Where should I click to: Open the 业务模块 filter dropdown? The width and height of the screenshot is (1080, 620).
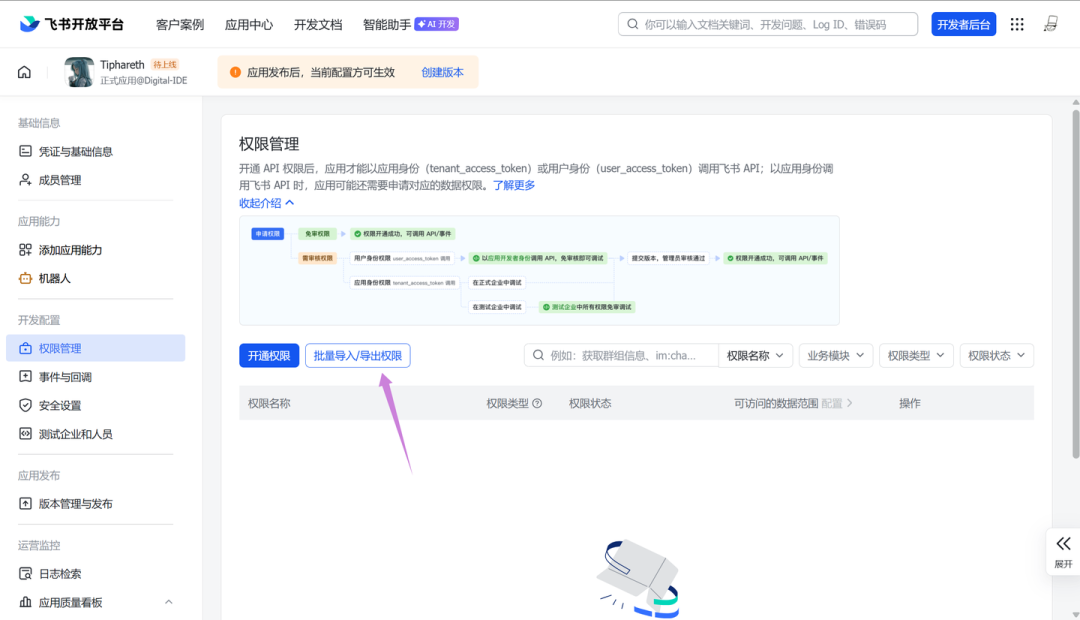[835, 355]
